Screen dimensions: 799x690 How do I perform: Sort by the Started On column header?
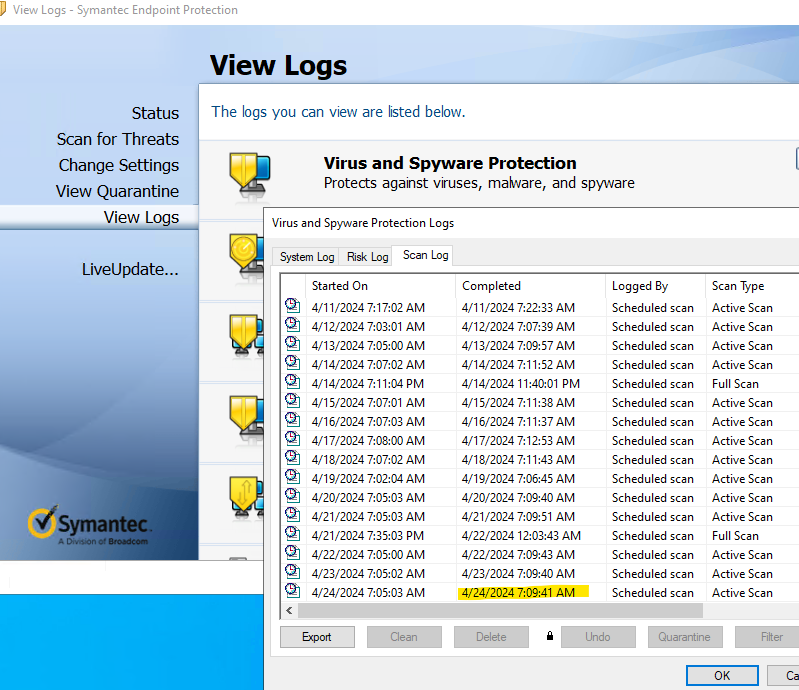pos(380,286)
